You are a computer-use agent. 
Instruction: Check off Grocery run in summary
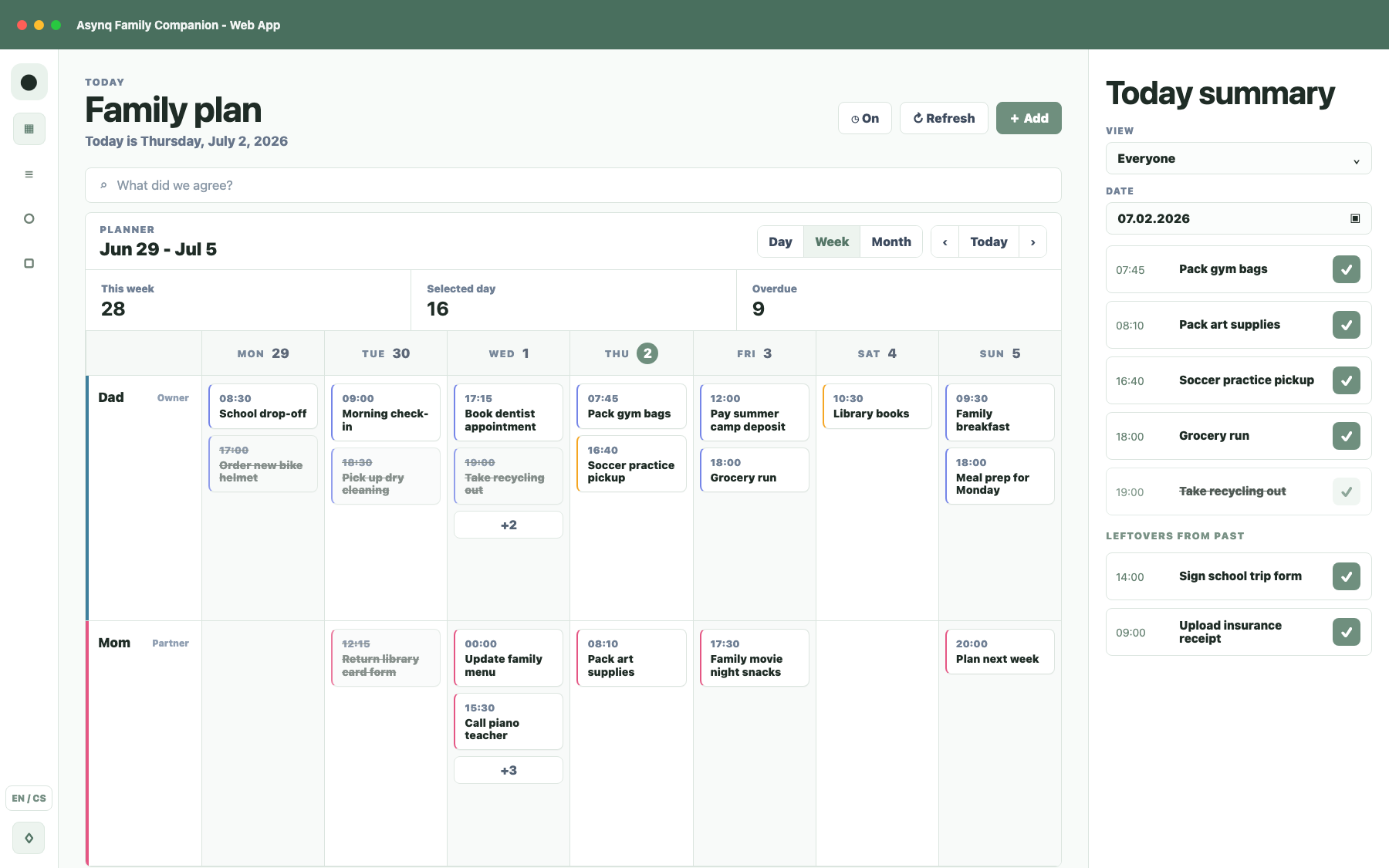click(1347, 436)
